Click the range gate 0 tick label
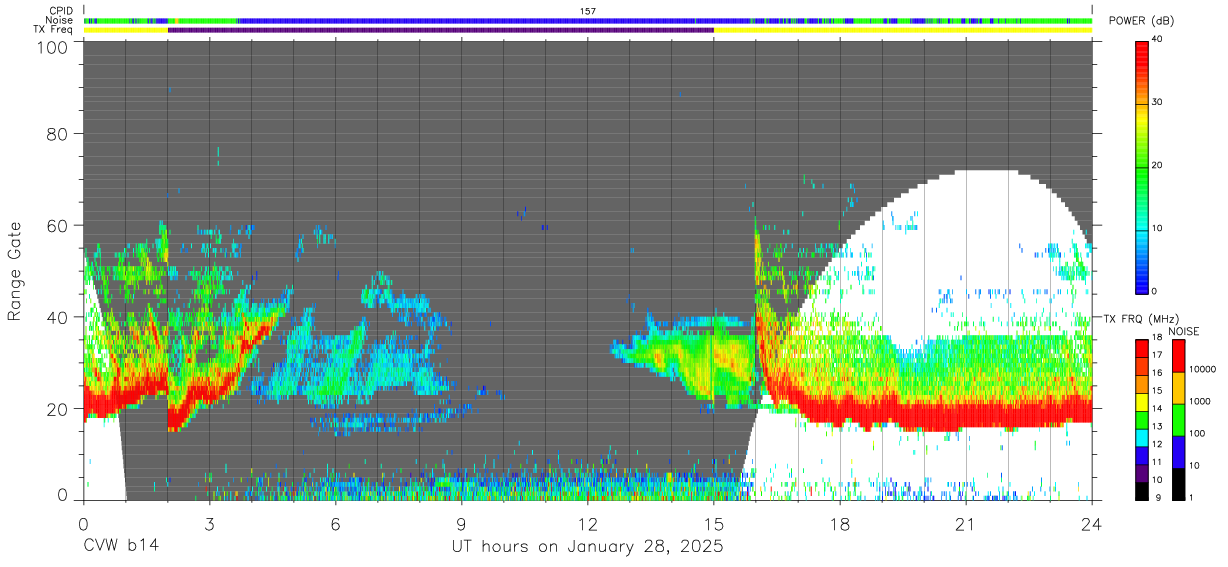This screenshot has width=1228, height=567. click(x=61, y=495)
